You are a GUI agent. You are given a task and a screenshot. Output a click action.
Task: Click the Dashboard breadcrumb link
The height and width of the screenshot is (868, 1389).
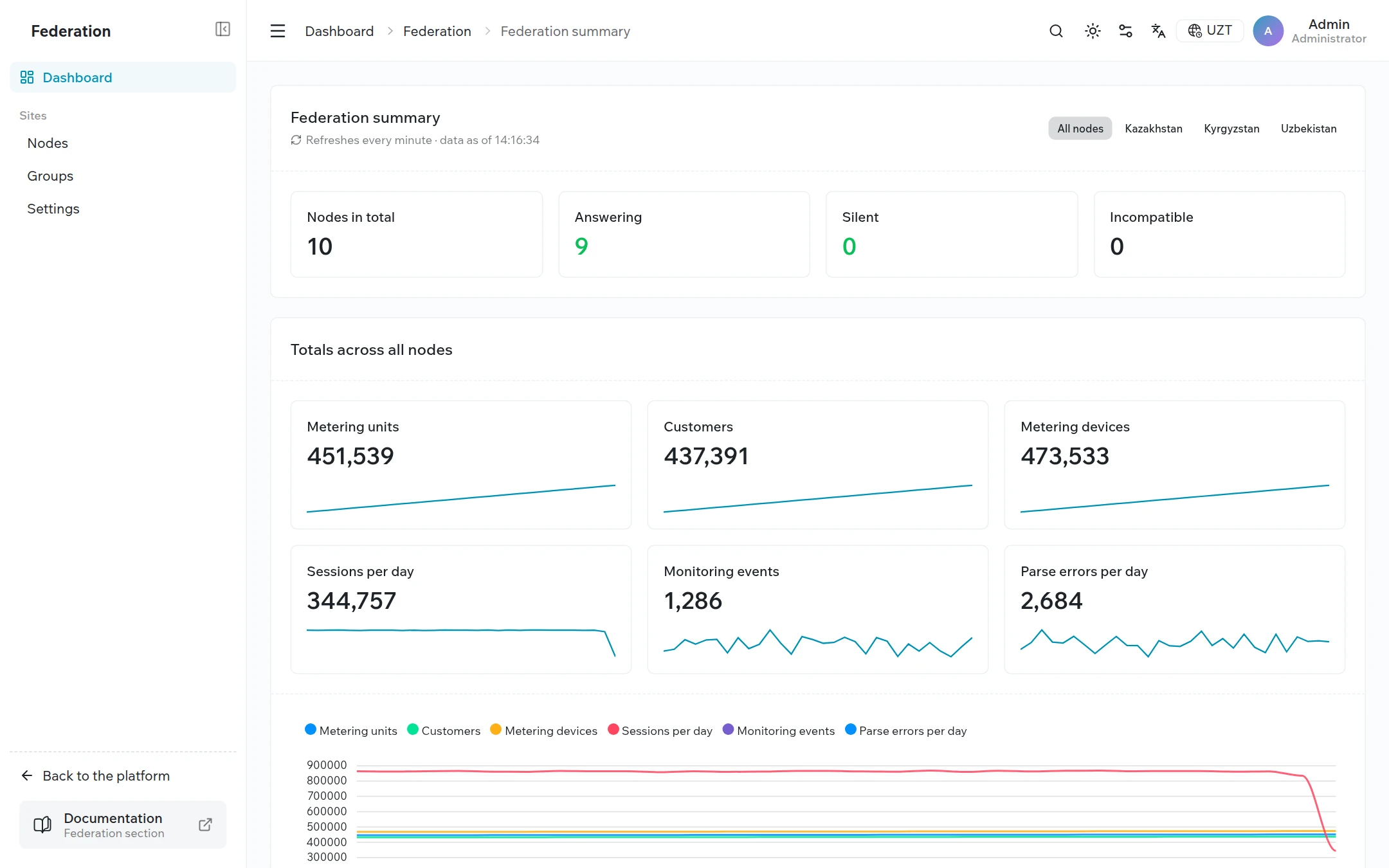click(339, 31)
